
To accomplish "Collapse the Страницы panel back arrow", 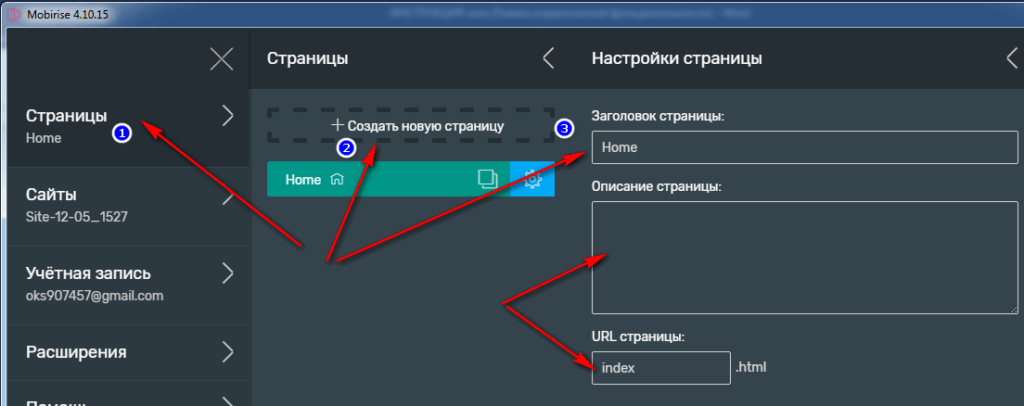I will click(549, 59).
